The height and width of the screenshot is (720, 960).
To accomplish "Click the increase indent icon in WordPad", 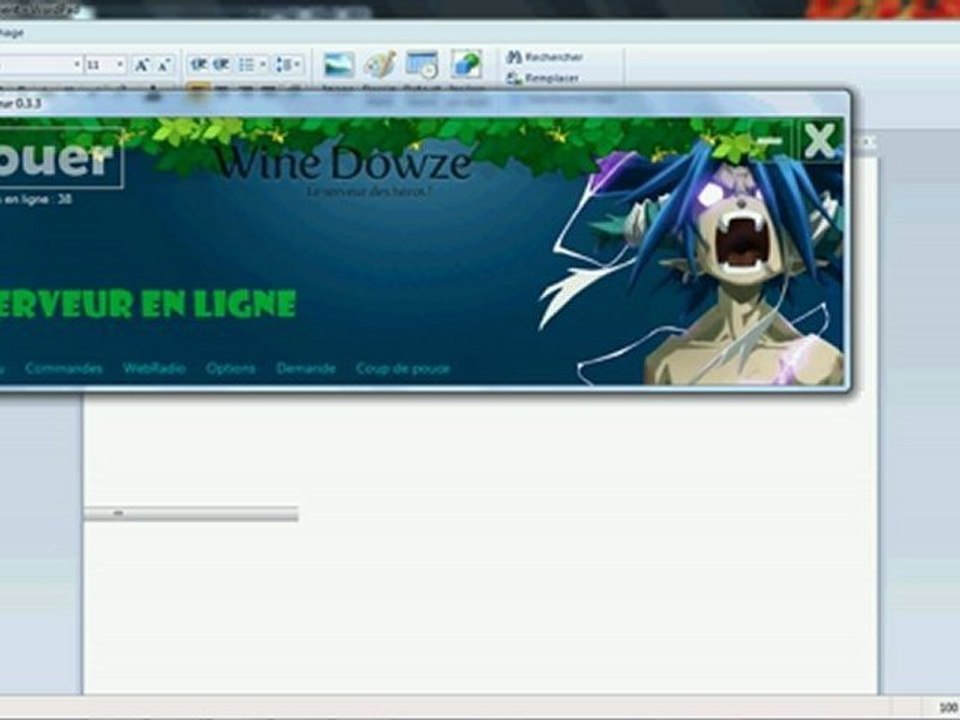I will (x=221, y=64).
